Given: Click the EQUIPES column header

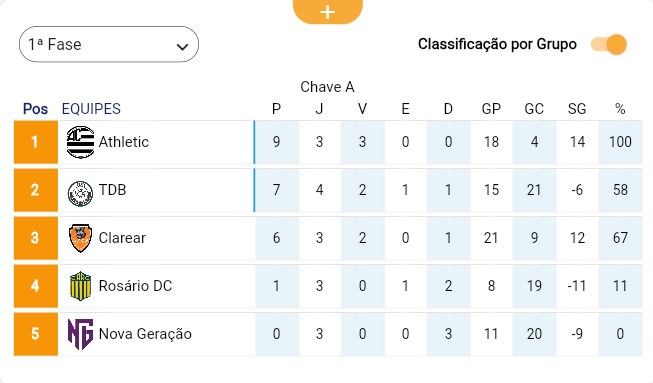Looking at the screenshot, I should (91, 109).
